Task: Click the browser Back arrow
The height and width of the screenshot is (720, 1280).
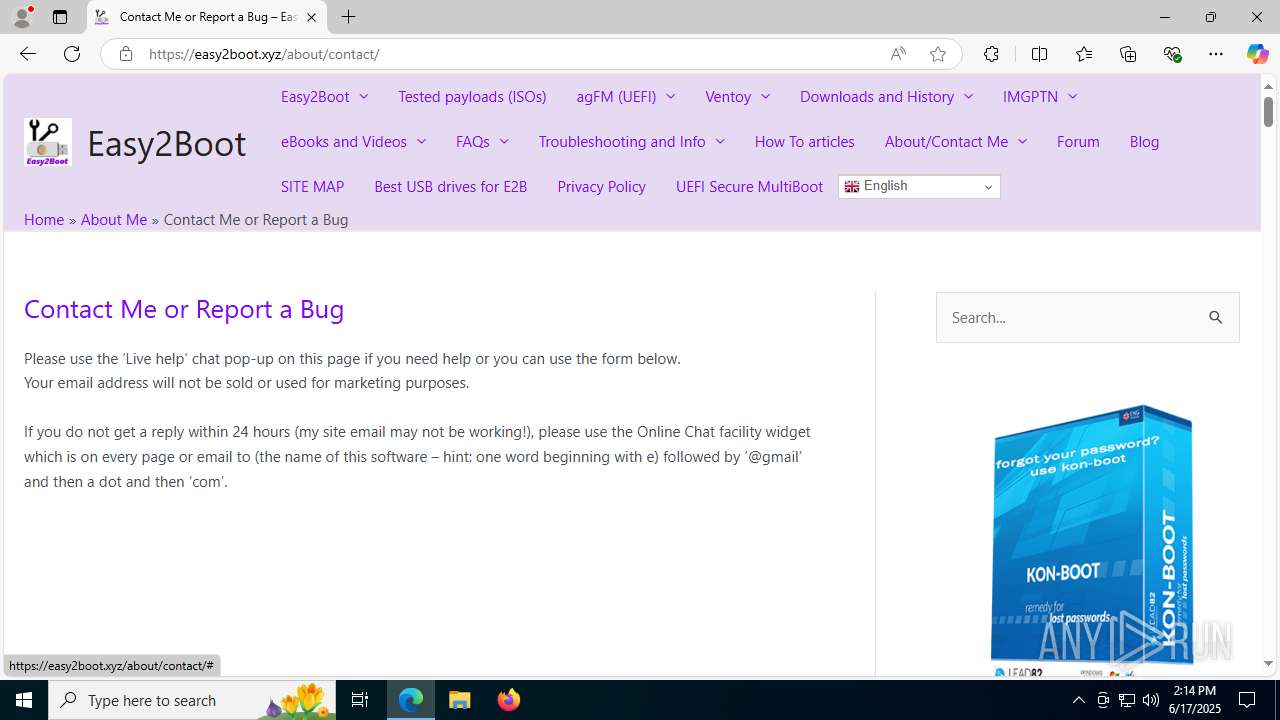Action: (27, 54)
